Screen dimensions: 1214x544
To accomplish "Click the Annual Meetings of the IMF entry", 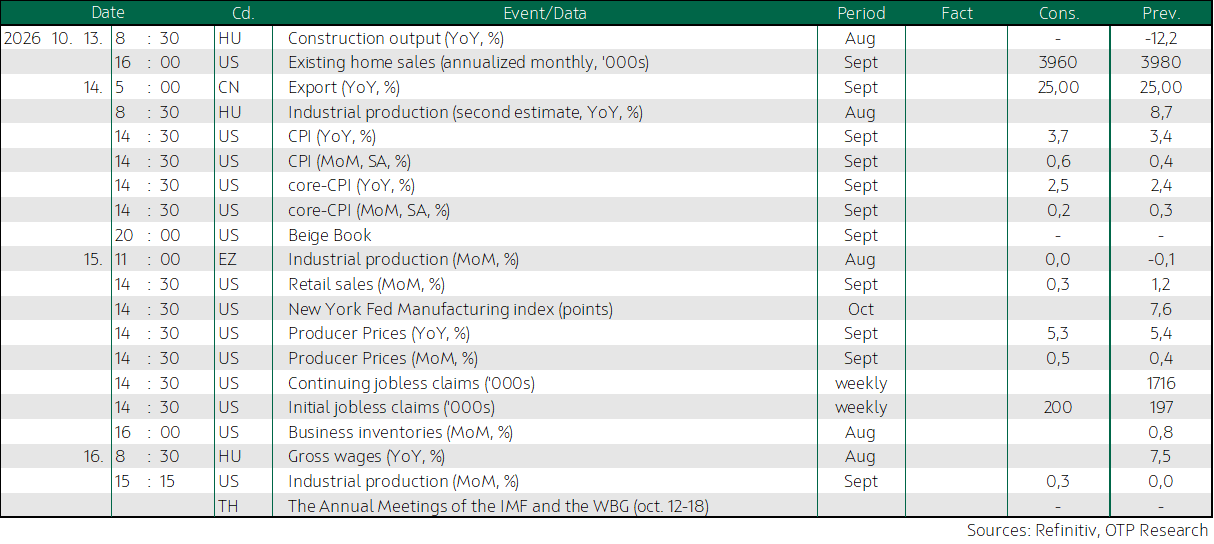I will 498,506.
